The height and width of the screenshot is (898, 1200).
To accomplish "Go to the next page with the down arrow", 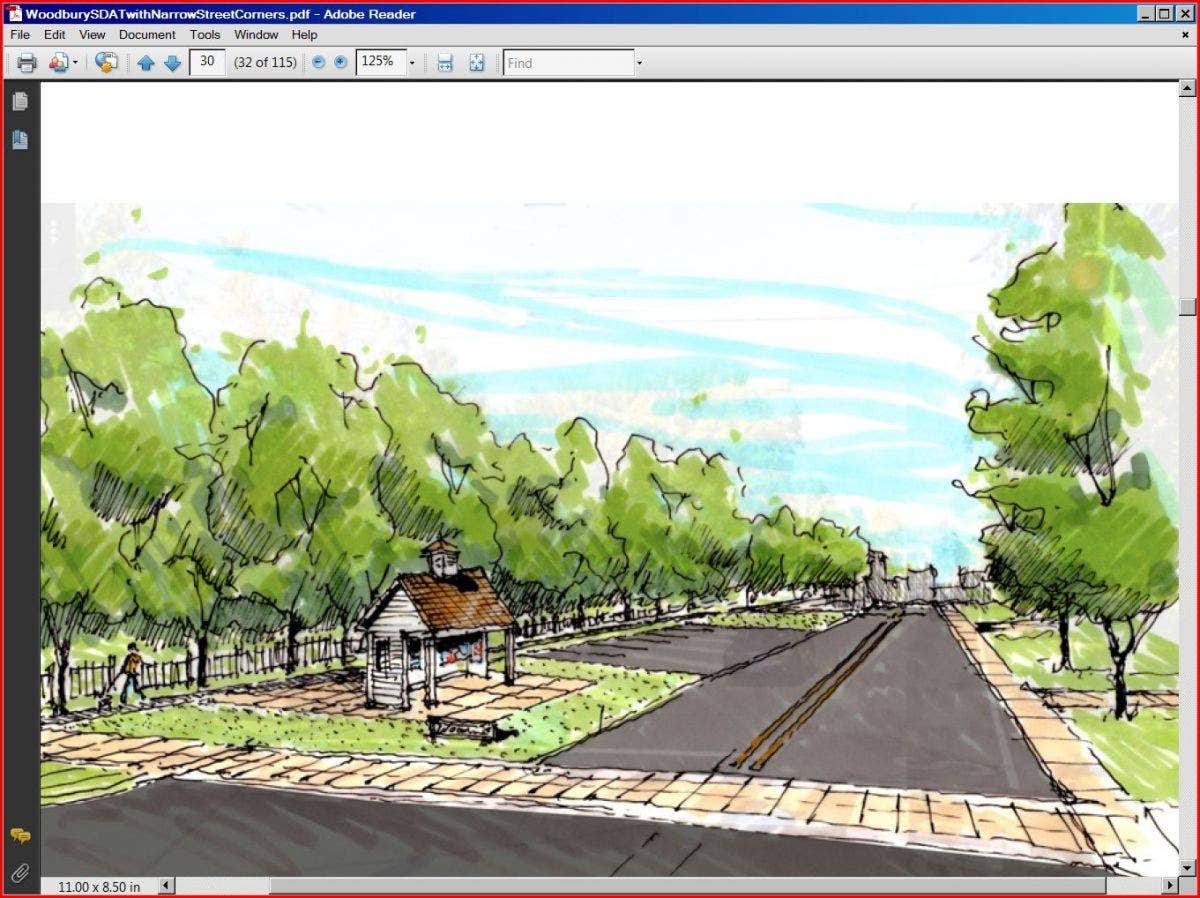I will pos(172,62).
